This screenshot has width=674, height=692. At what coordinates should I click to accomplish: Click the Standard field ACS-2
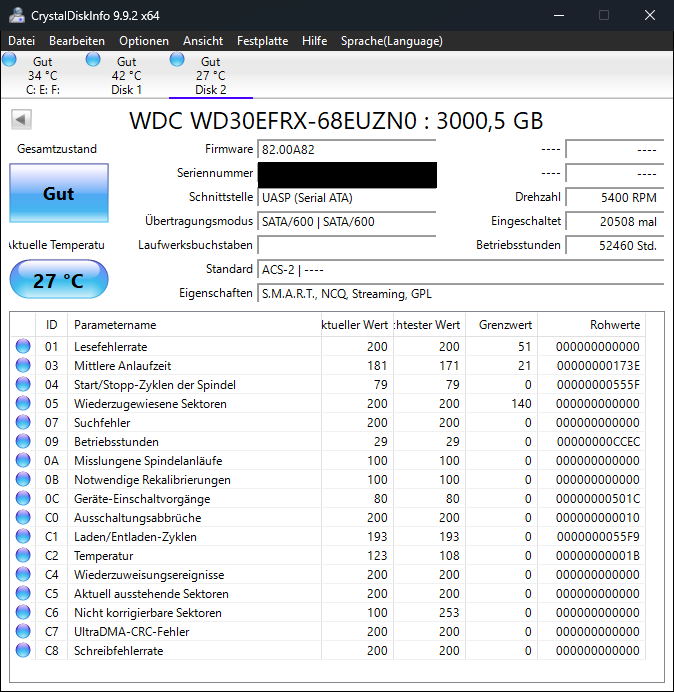[461, 269]
